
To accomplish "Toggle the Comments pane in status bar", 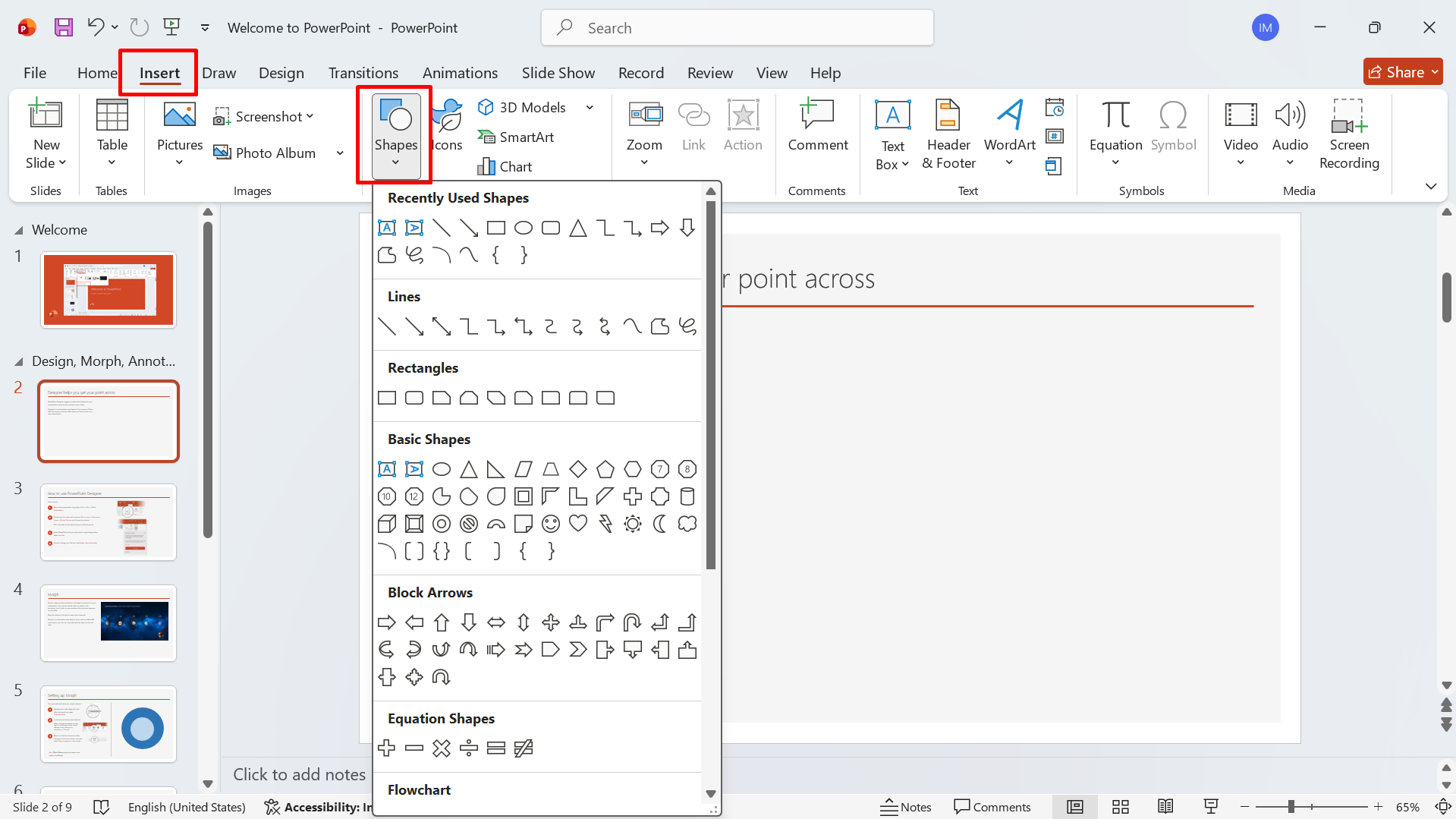I will [992, 807].
